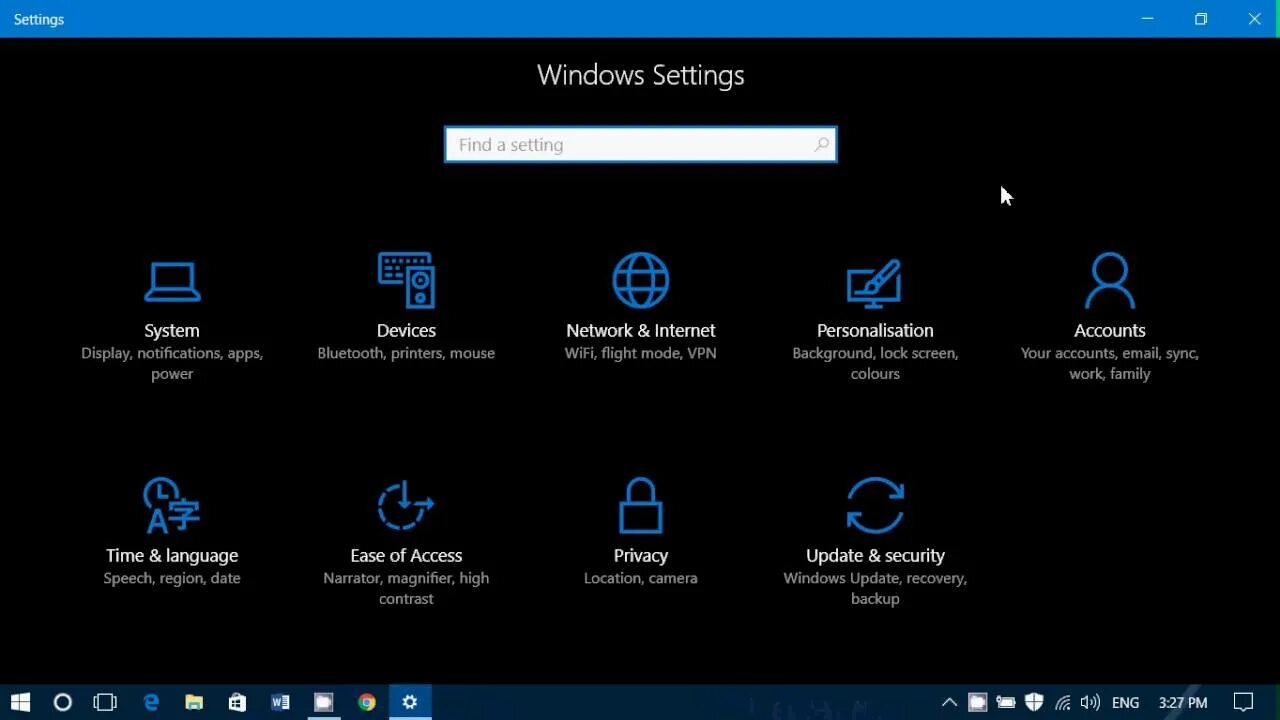Open Cortana from the taskbar
The height and width of the screenshot is (720, 1280).
[x=62, y=702]
